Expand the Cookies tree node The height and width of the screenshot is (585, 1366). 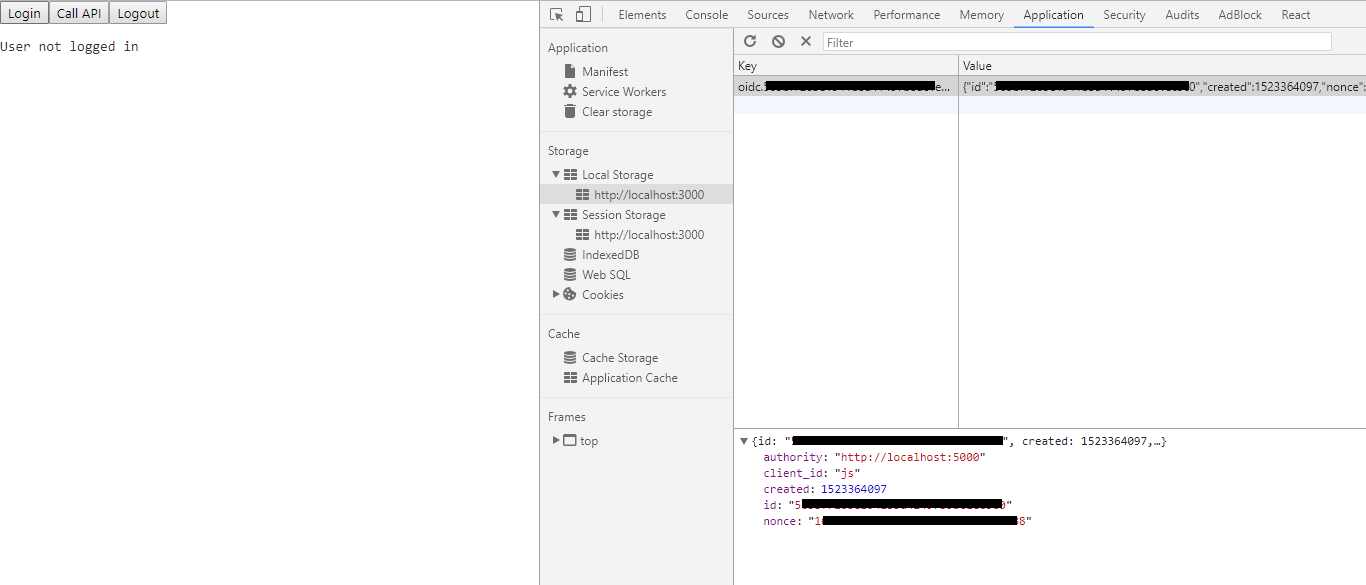click(556, 294)
